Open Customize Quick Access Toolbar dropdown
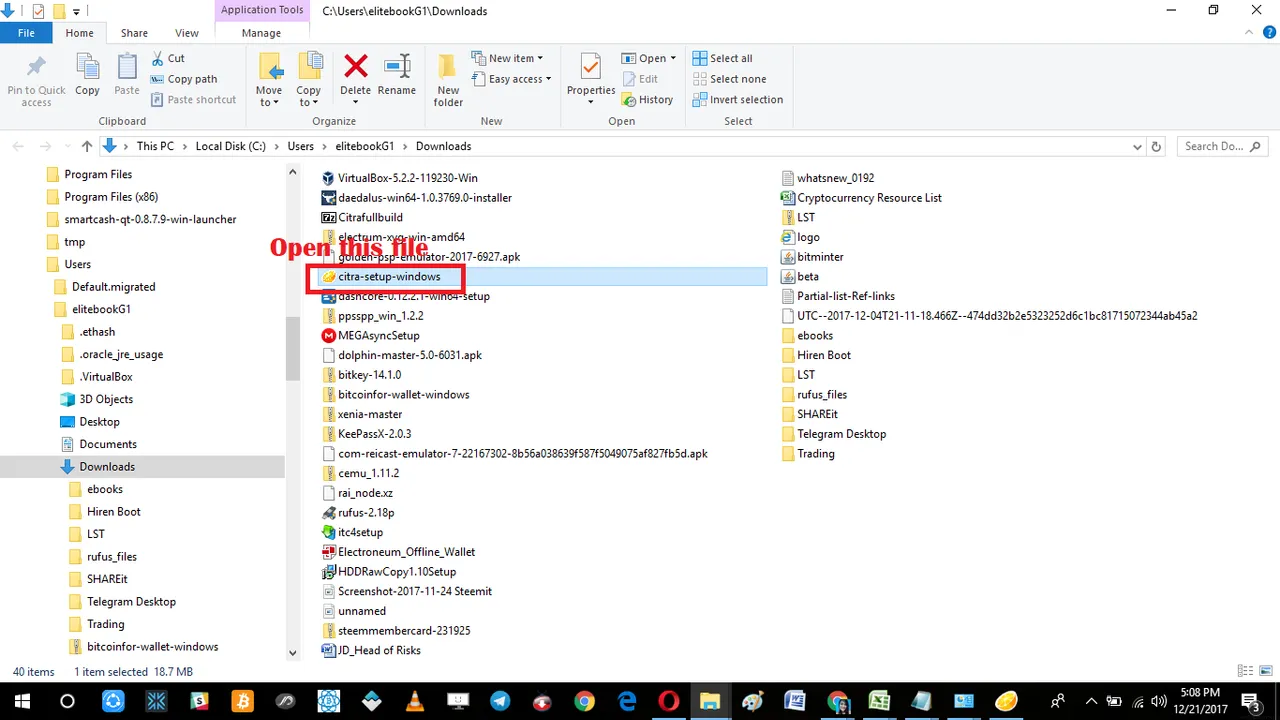This screenshot has width=1280, height=720. [x=77, y=11]
